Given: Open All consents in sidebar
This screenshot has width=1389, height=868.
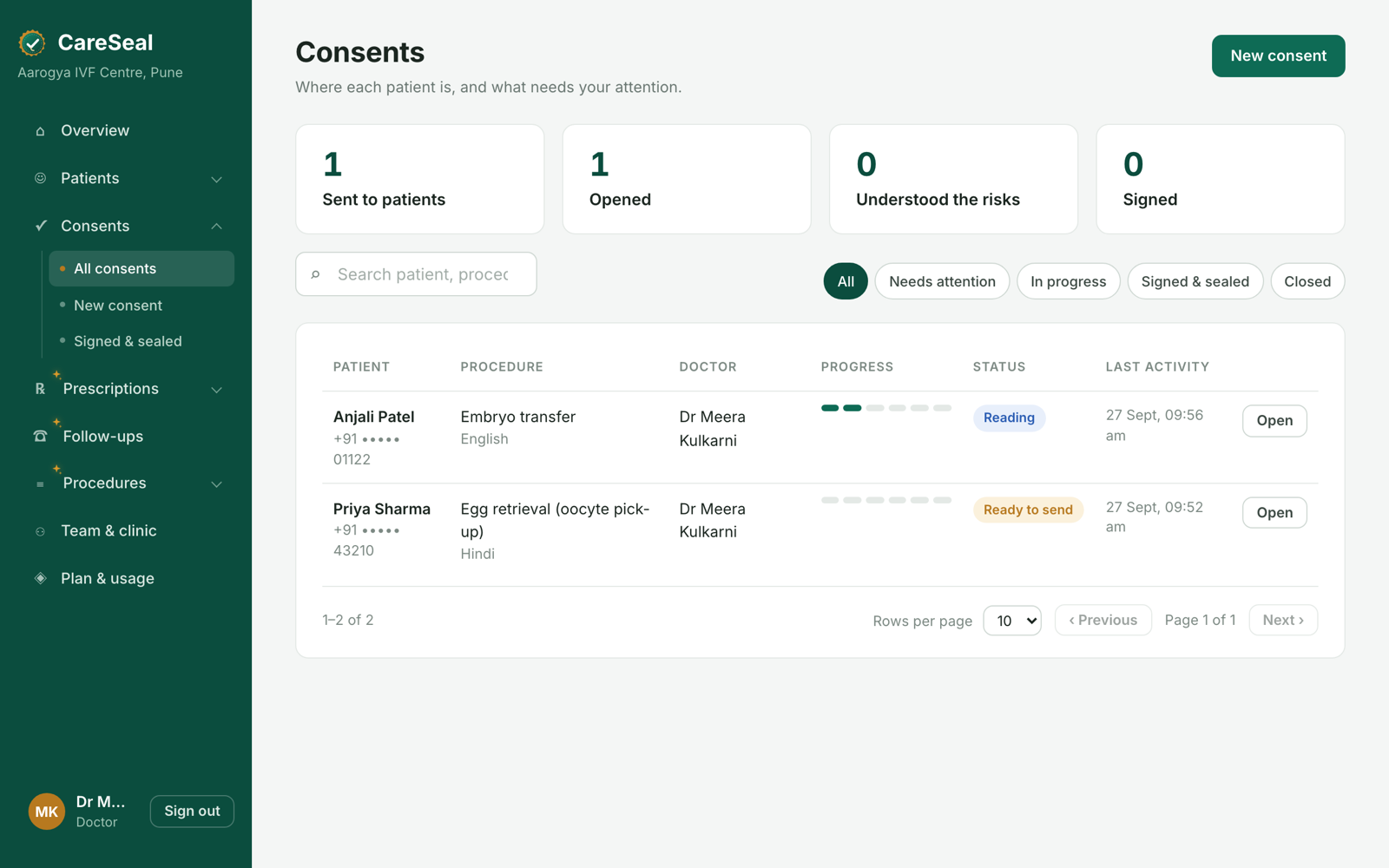Looking at the screenshot, I should tap(142, 269).
